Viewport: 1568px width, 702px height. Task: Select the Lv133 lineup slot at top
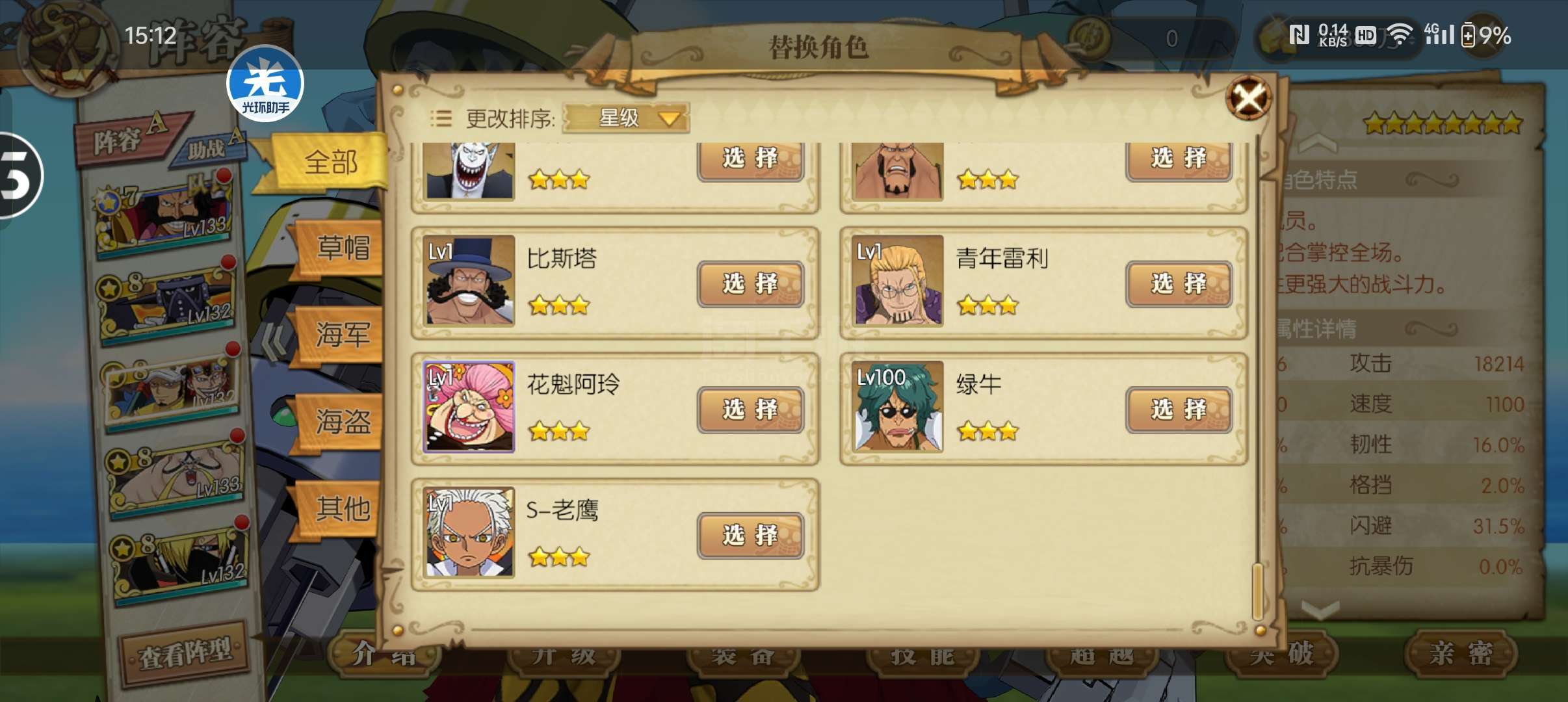164,214
